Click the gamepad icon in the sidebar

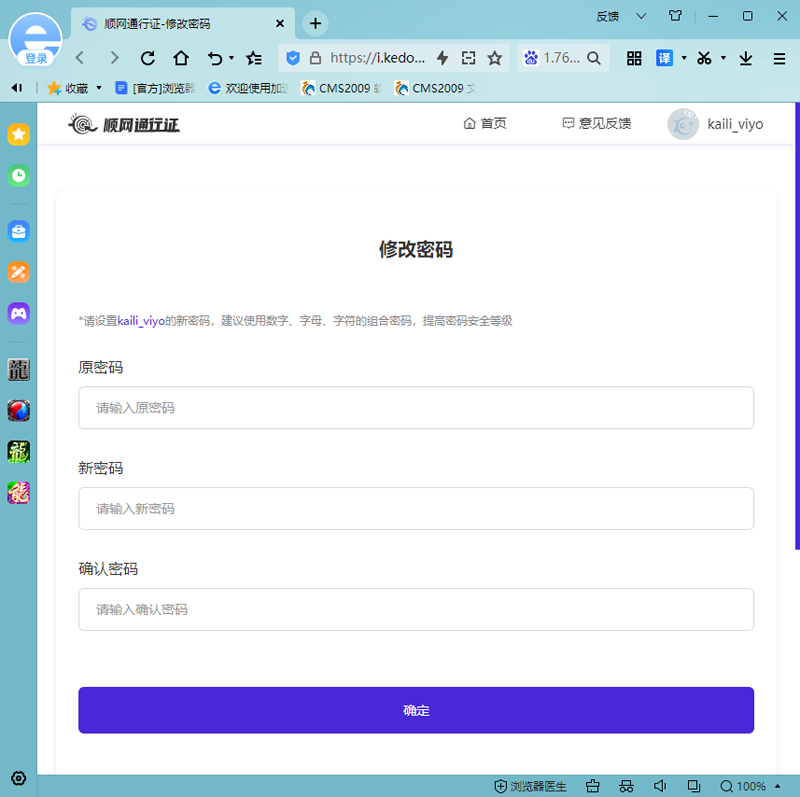click(18, 313)
